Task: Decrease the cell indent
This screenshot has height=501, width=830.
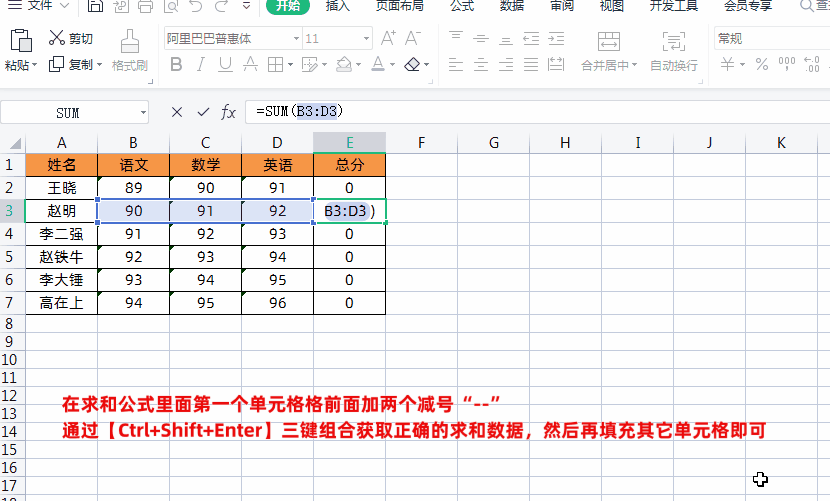Action: click(x=531, y=38)
